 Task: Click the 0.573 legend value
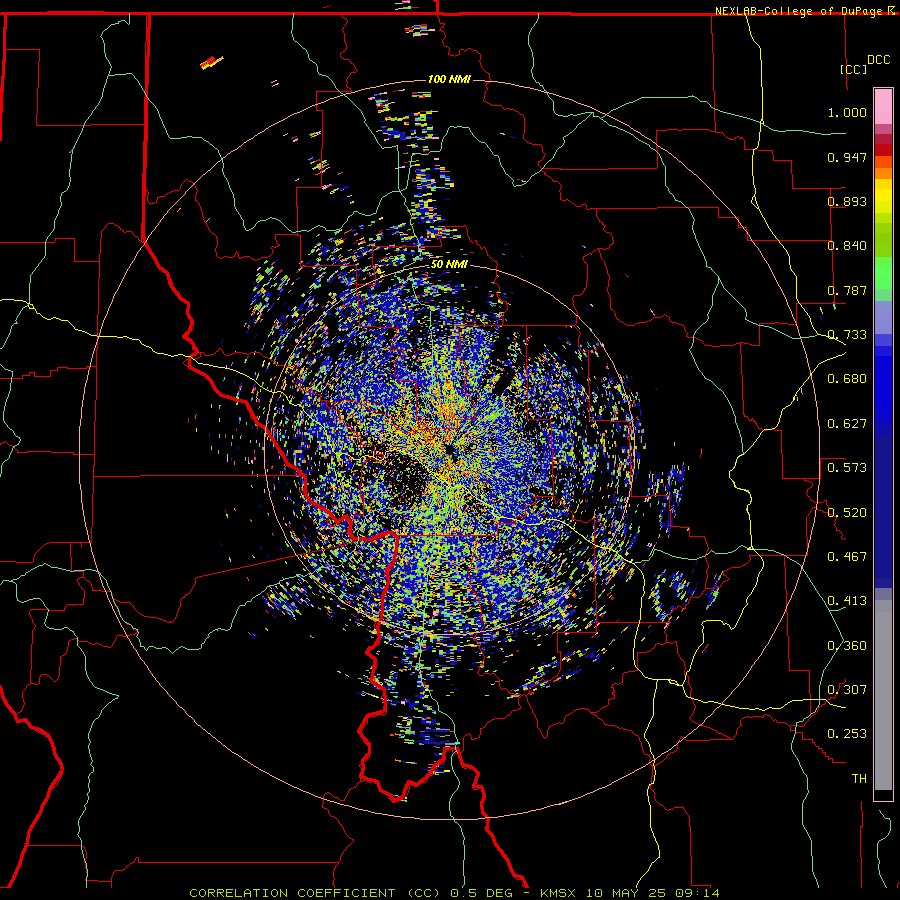847,468
